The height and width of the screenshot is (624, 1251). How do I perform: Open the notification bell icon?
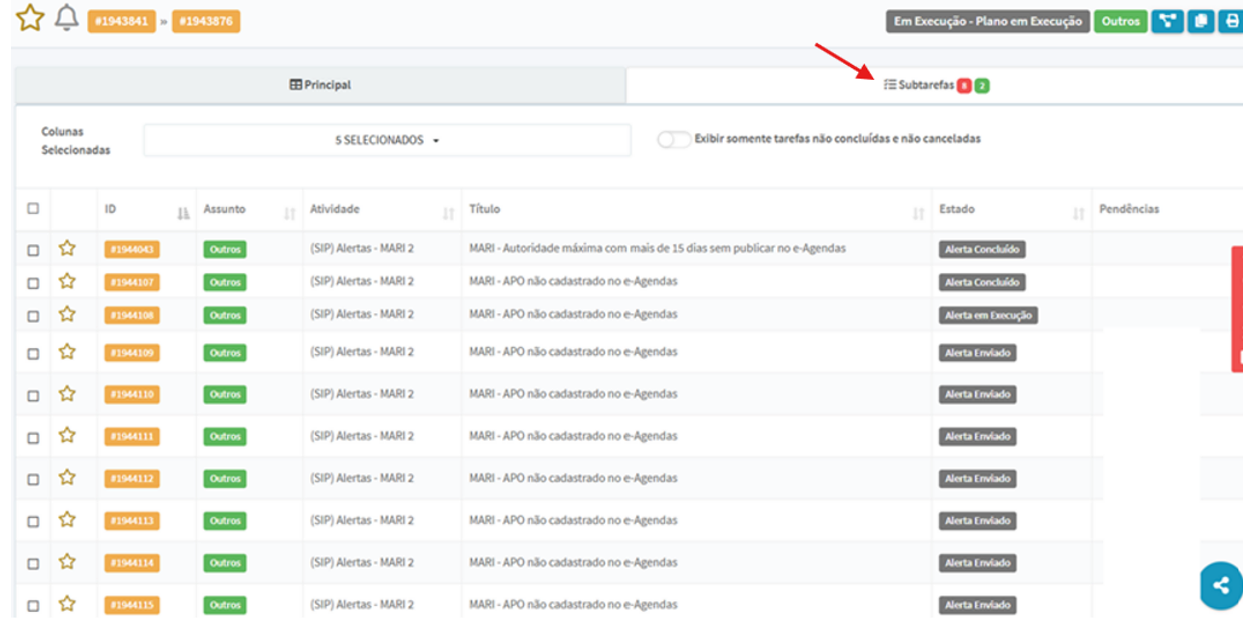67,18
